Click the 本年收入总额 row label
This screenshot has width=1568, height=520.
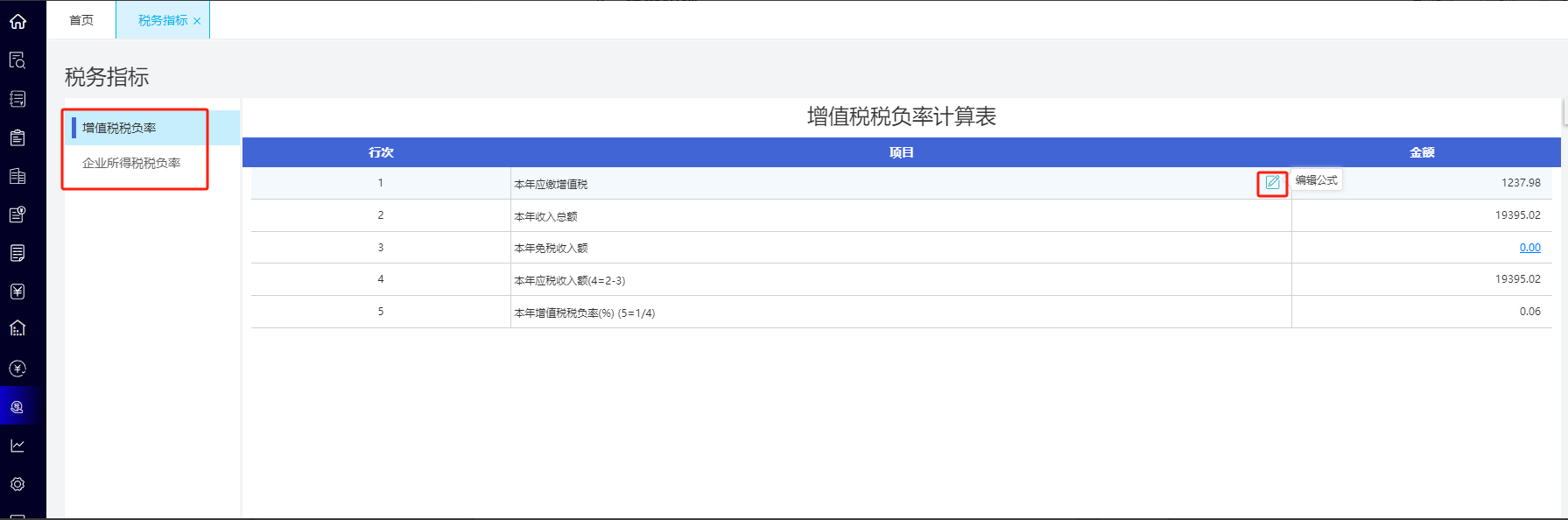pyautogui.click(x=545, y=216)
